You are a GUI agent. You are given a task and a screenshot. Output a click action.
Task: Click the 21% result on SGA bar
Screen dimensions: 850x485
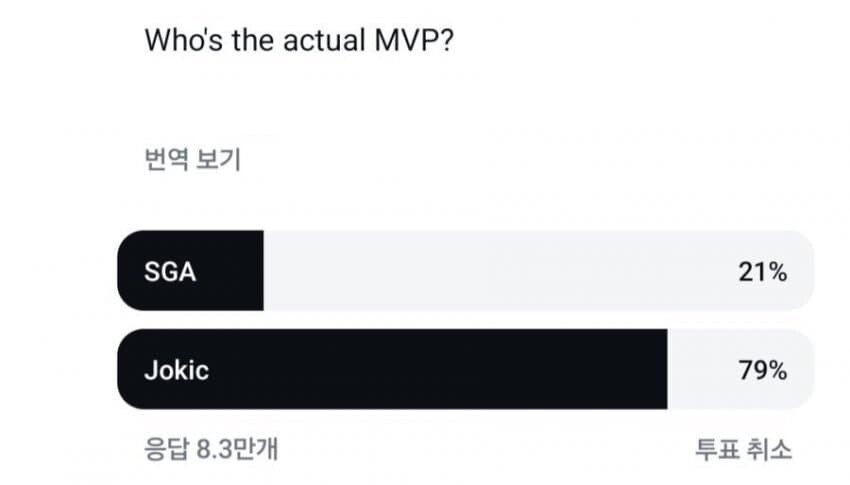[x=764, y=271]
